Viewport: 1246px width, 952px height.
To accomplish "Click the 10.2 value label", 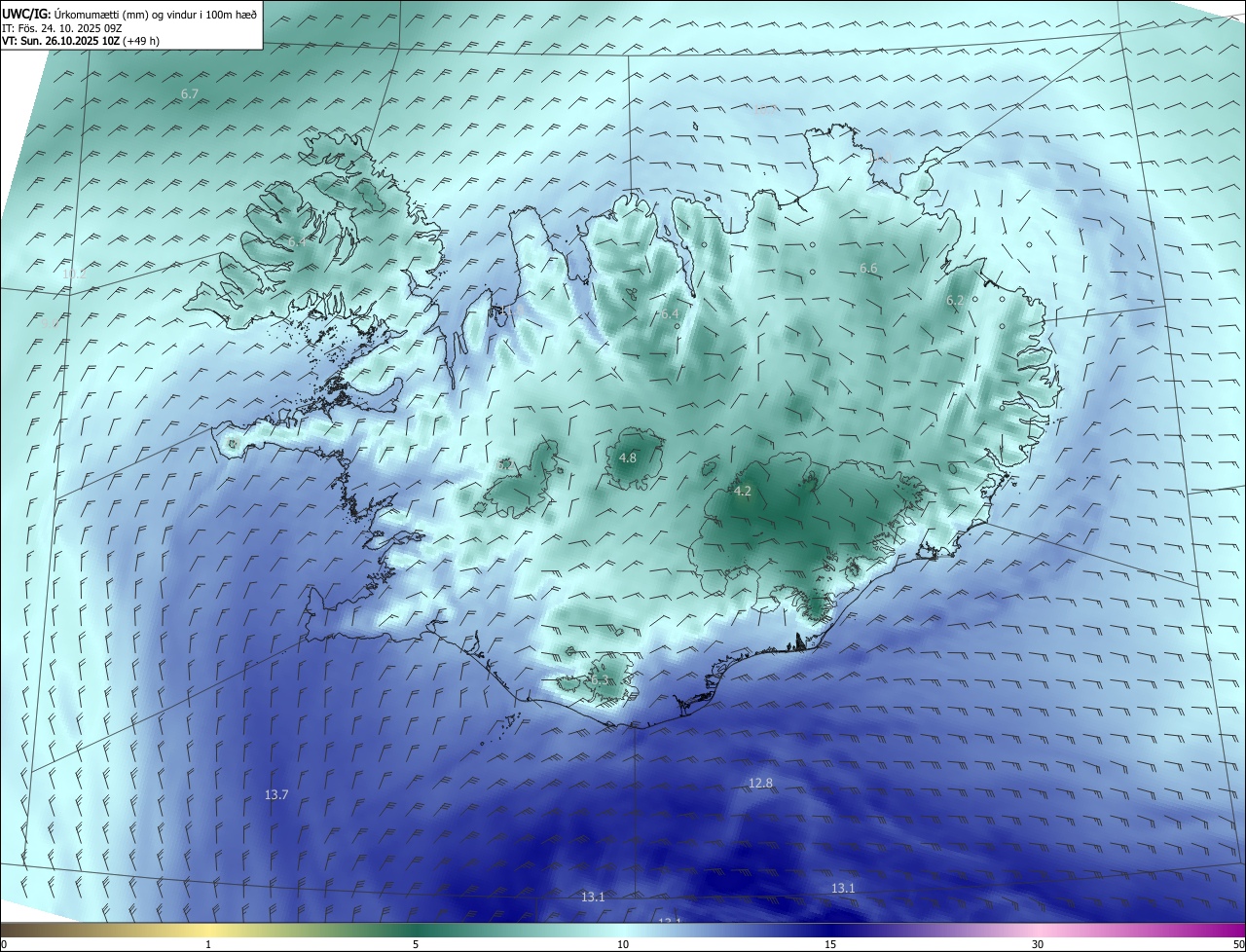I will pos(74,275).
